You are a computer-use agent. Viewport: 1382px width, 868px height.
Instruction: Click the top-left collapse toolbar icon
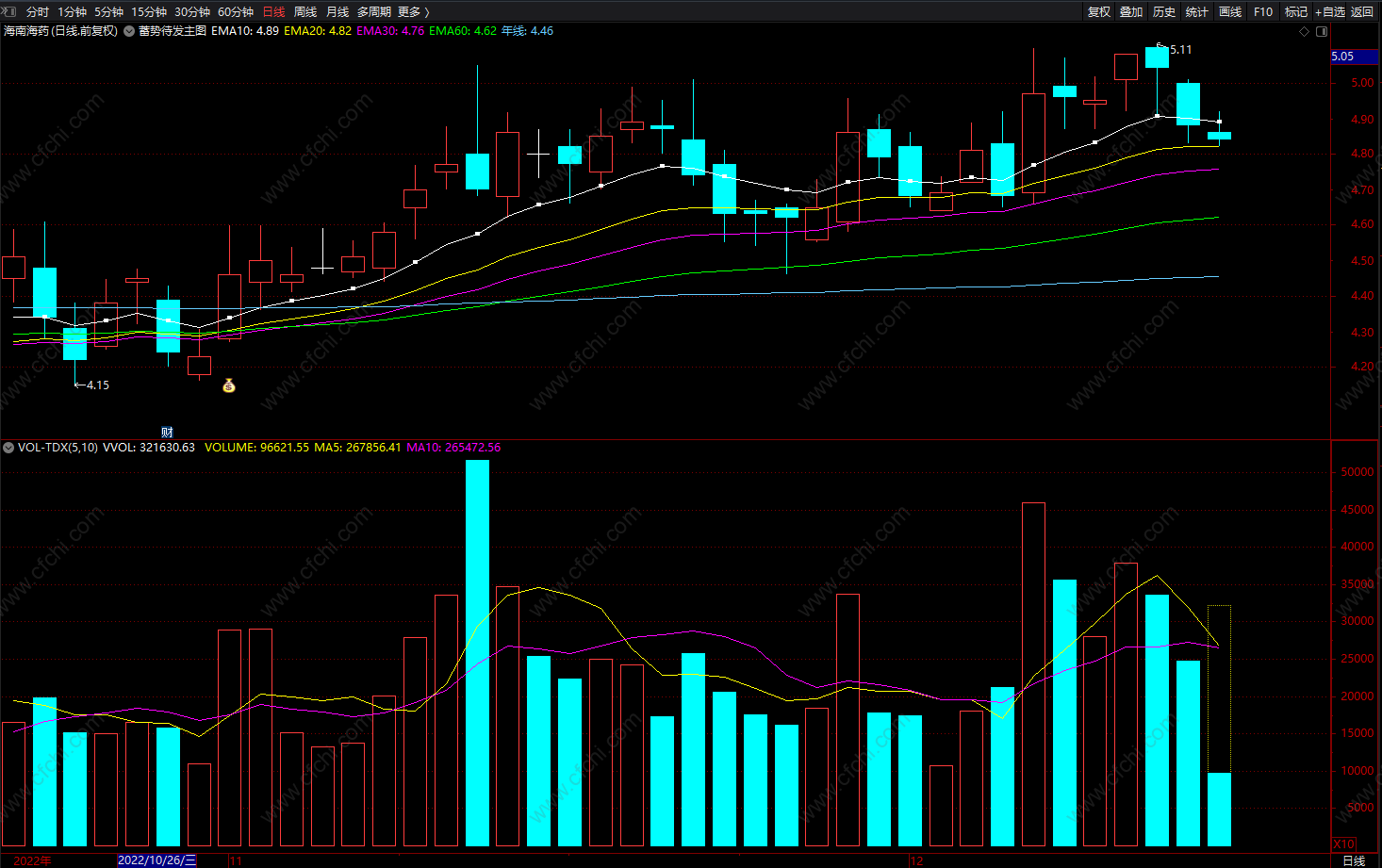[x=9, y=11]
